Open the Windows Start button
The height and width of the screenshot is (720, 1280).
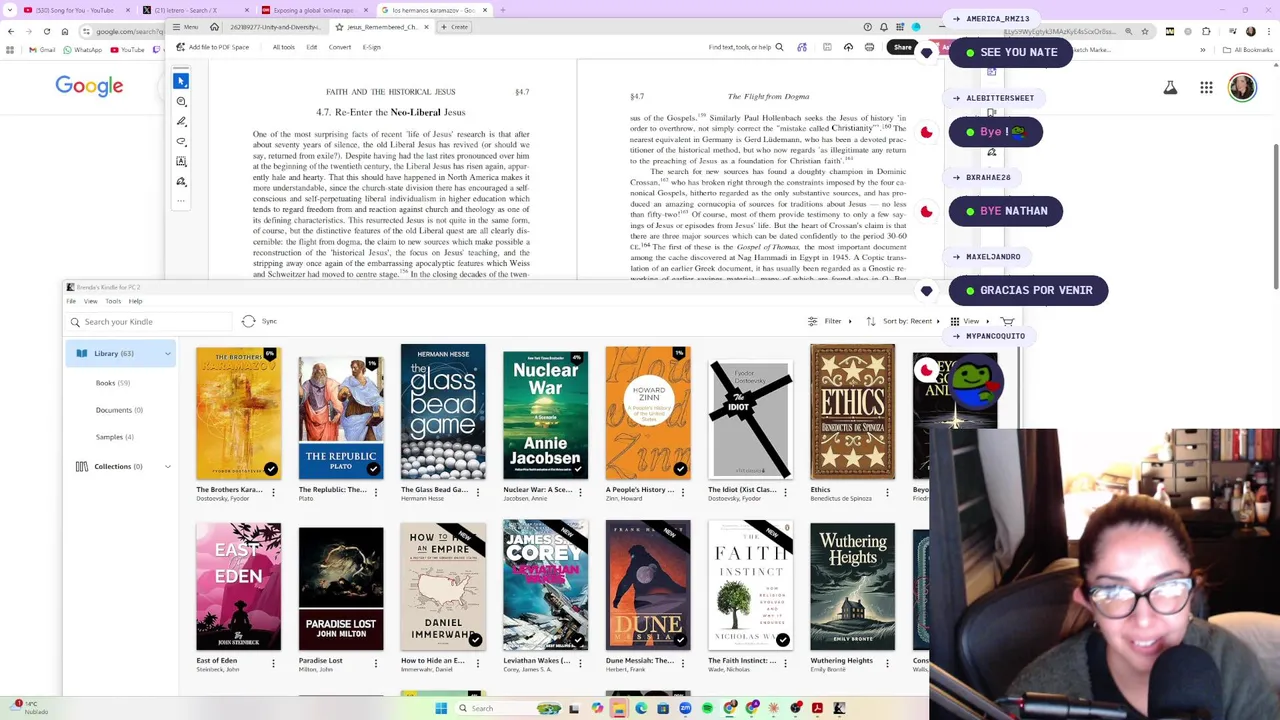point(441,708)
